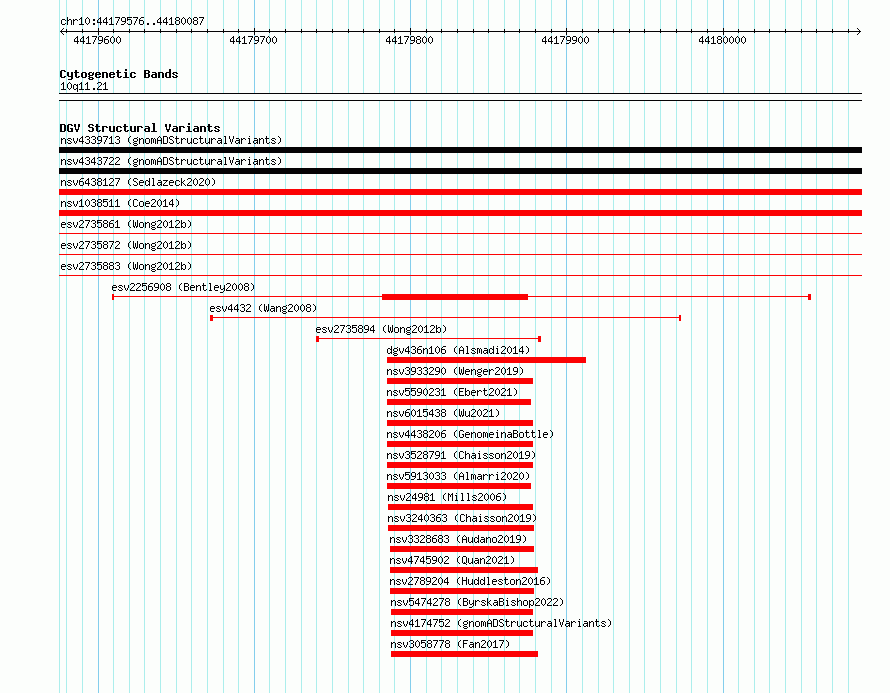Click the 44180000 ruler label
Viewport: 890px width, 693px height.
coord(722,40)
